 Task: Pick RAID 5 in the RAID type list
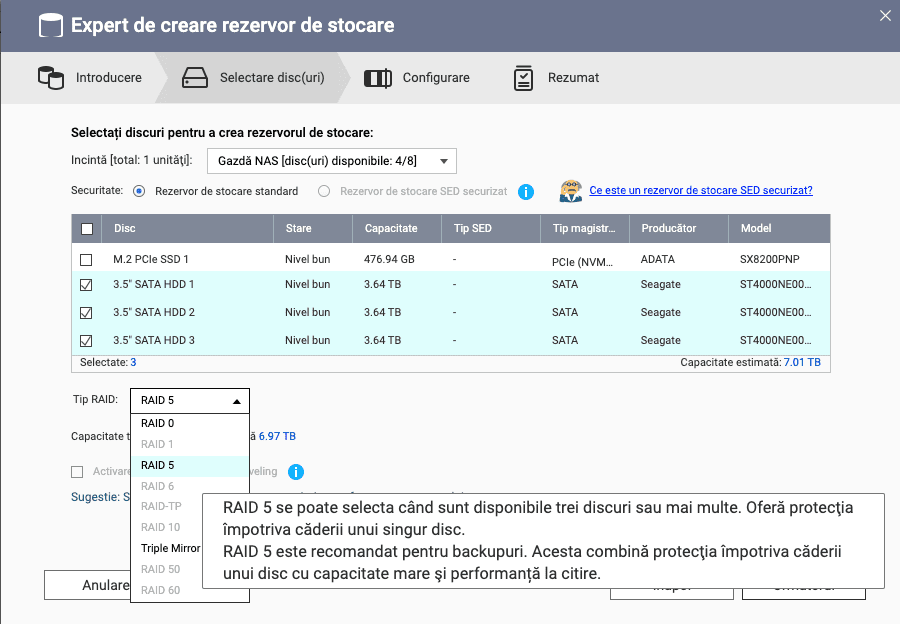pyautogui.click(x=158, y=465)
